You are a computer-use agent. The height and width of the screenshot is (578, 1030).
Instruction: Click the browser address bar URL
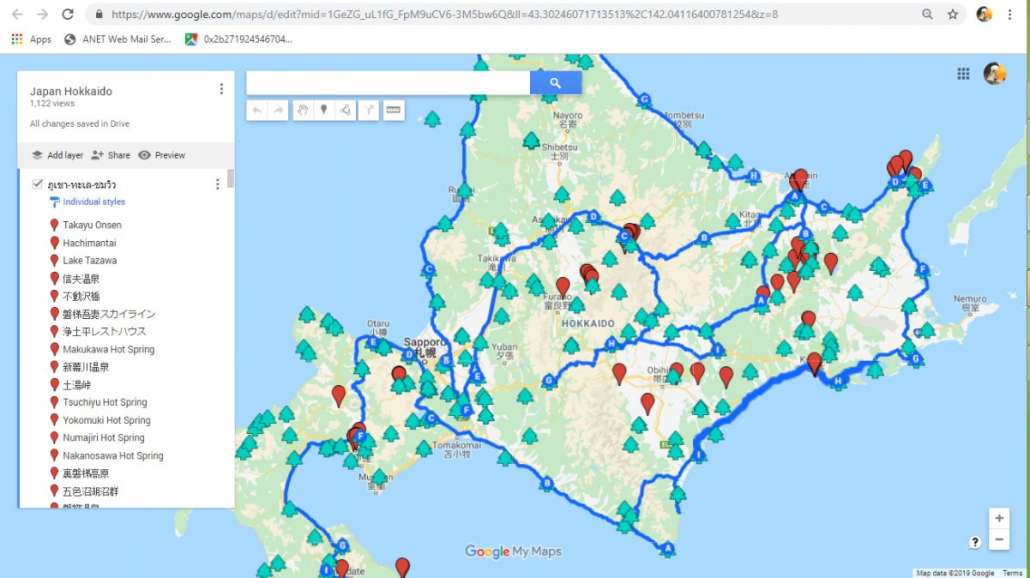444,14
